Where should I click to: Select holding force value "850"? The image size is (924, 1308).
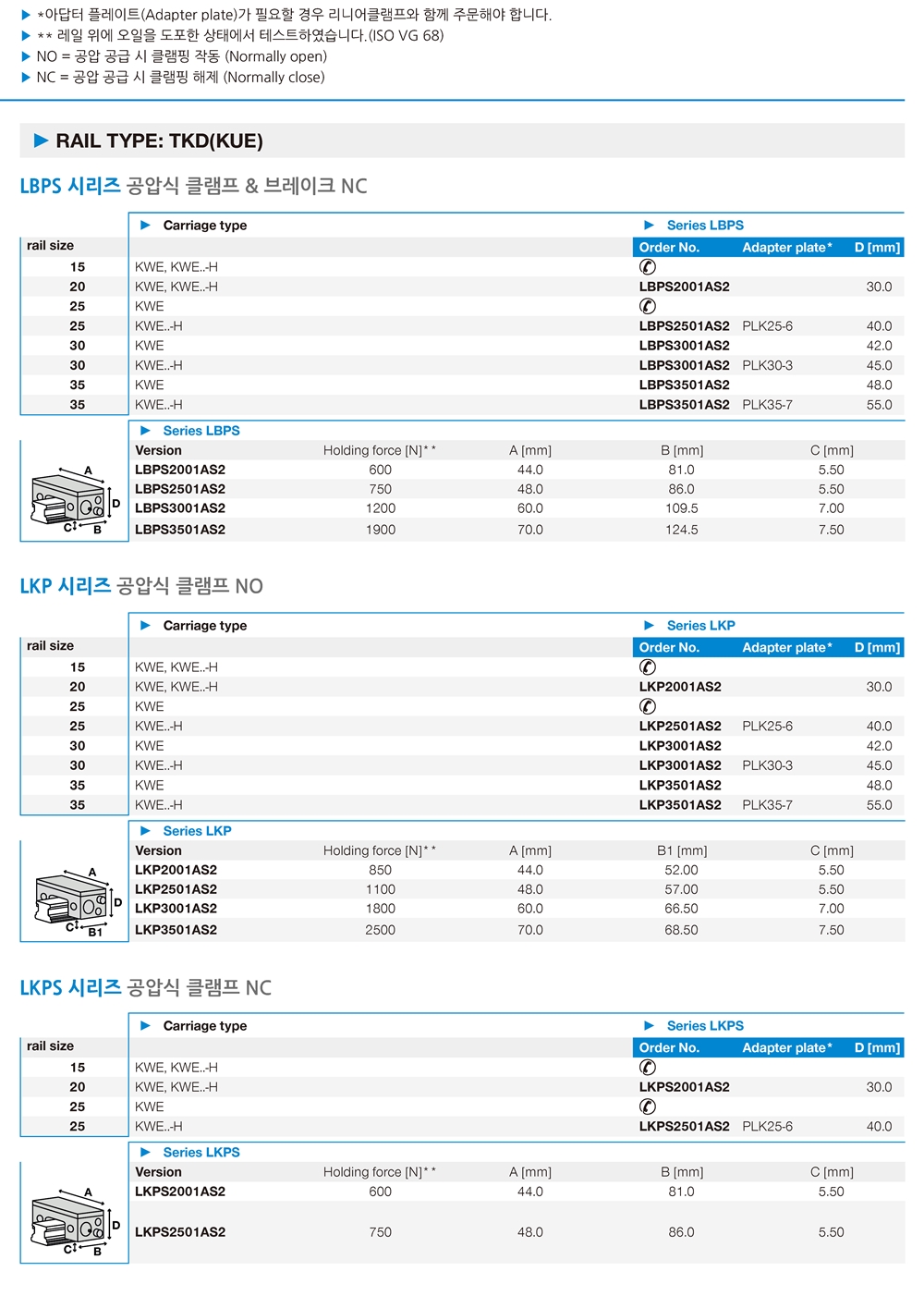pyautogui.click(x=381, y=870)
